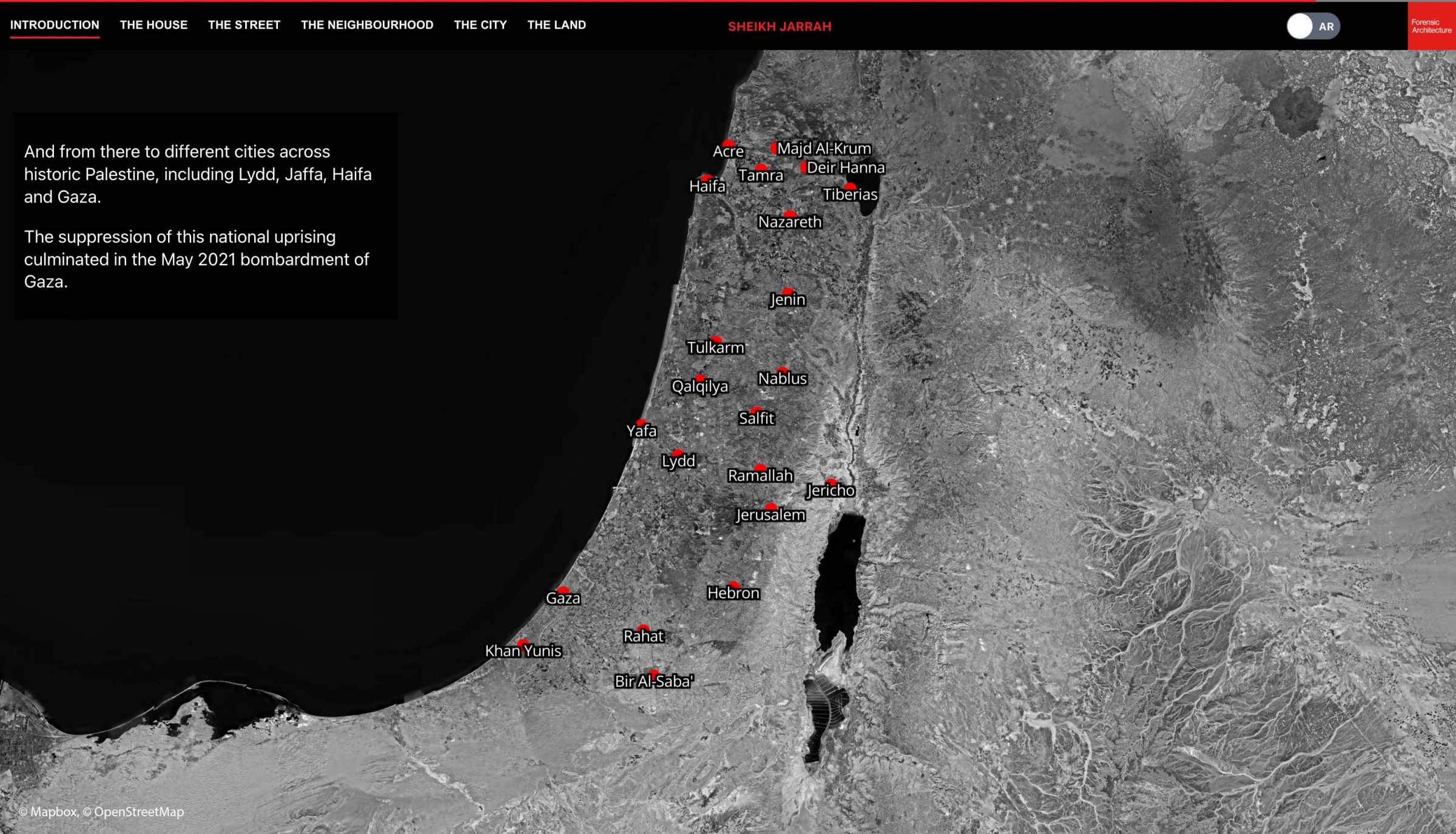Switch to the INTRODUCTION section

[55, 25]
